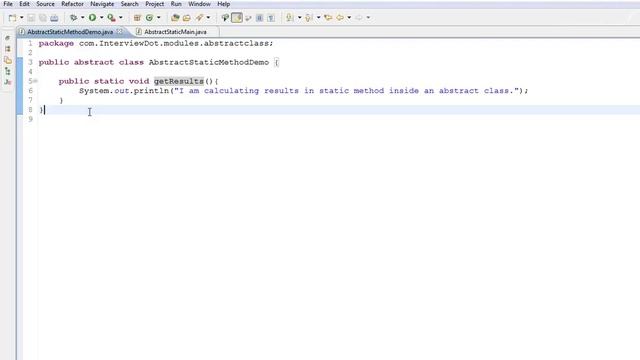Screen dimensions: 640x360
Task: Click the Run External Tools icon
Action: click(111, 18)
